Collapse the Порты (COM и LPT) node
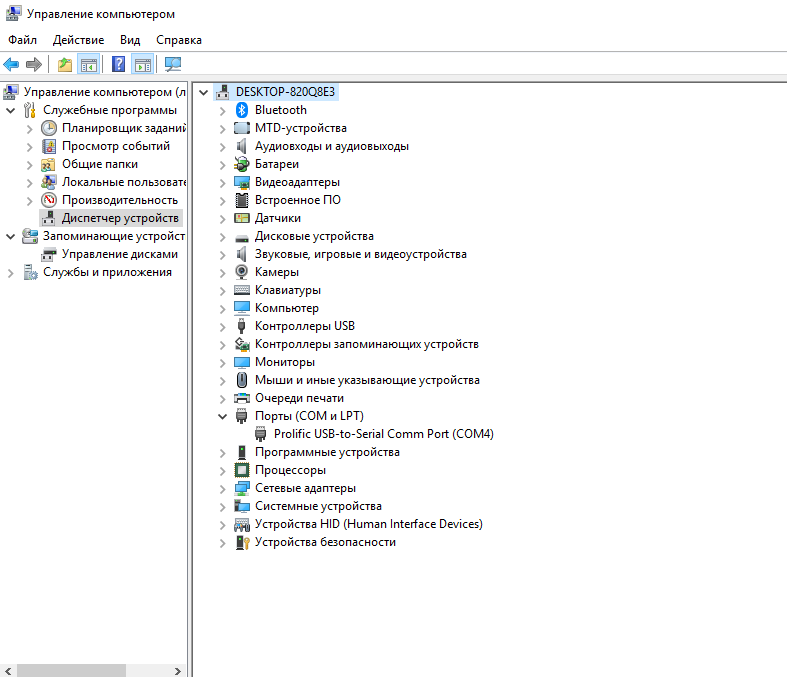This screenshot has width=787, height=677. pyautogui.click(x=222, y=417)
